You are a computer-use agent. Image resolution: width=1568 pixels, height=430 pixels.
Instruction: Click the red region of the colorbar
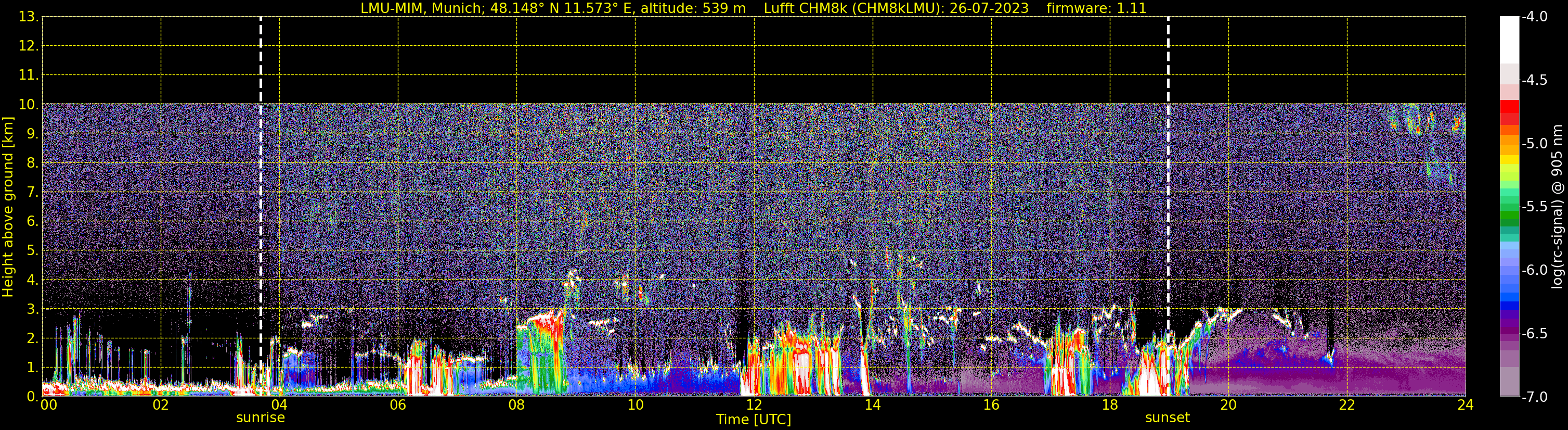point(1510,112)
